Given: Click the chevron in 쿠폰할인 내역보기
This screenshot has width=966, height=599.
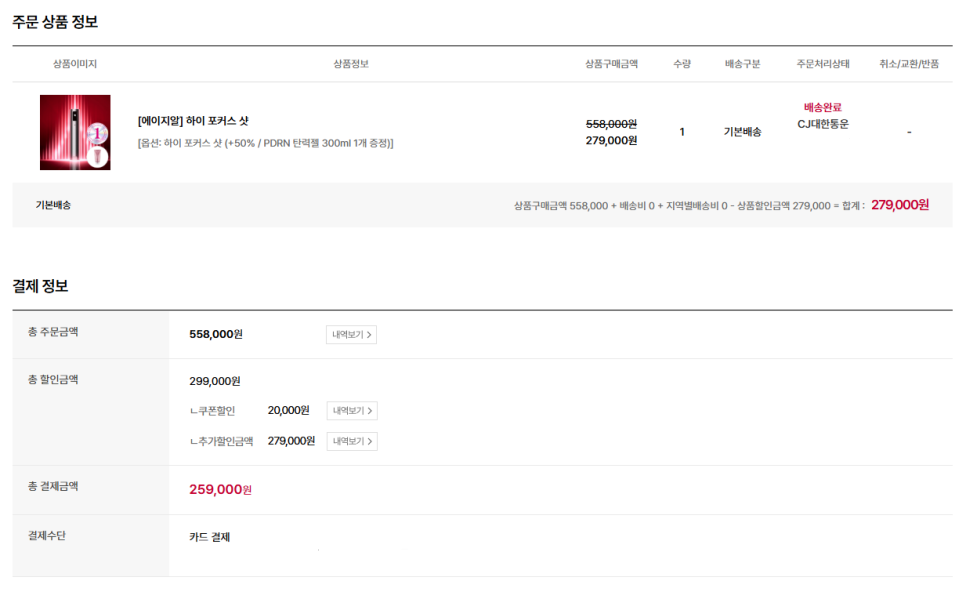Looking at the screenshot, I should (x=370, y=410).
